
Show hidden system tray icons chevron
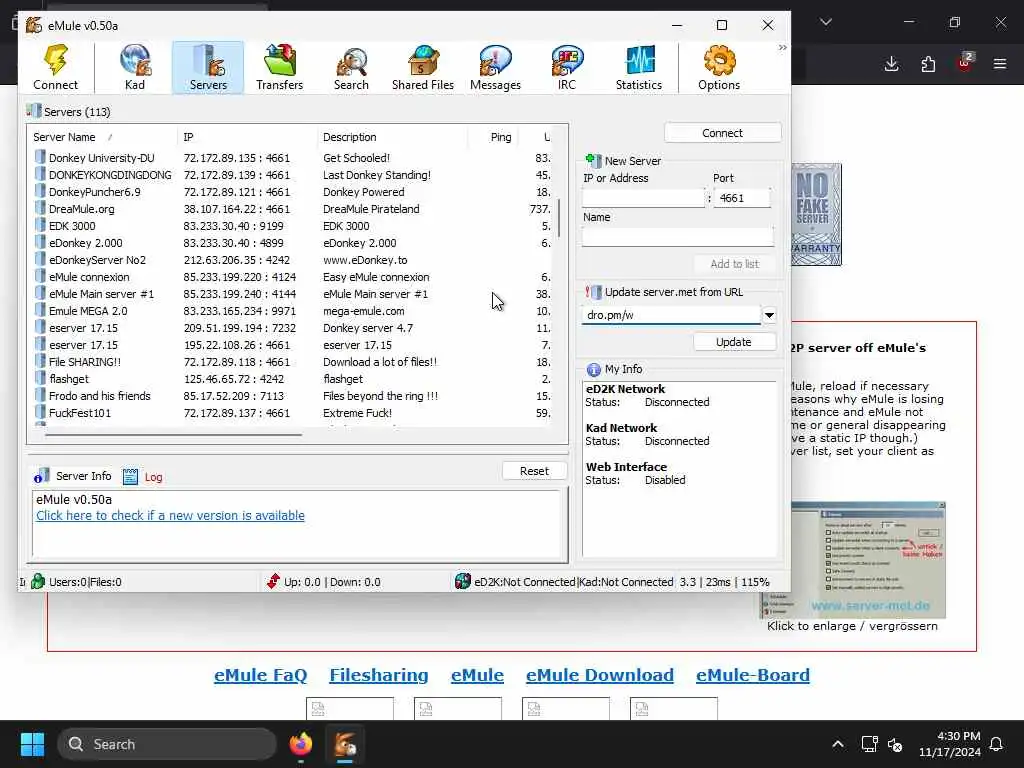click(x=838, y=744)
